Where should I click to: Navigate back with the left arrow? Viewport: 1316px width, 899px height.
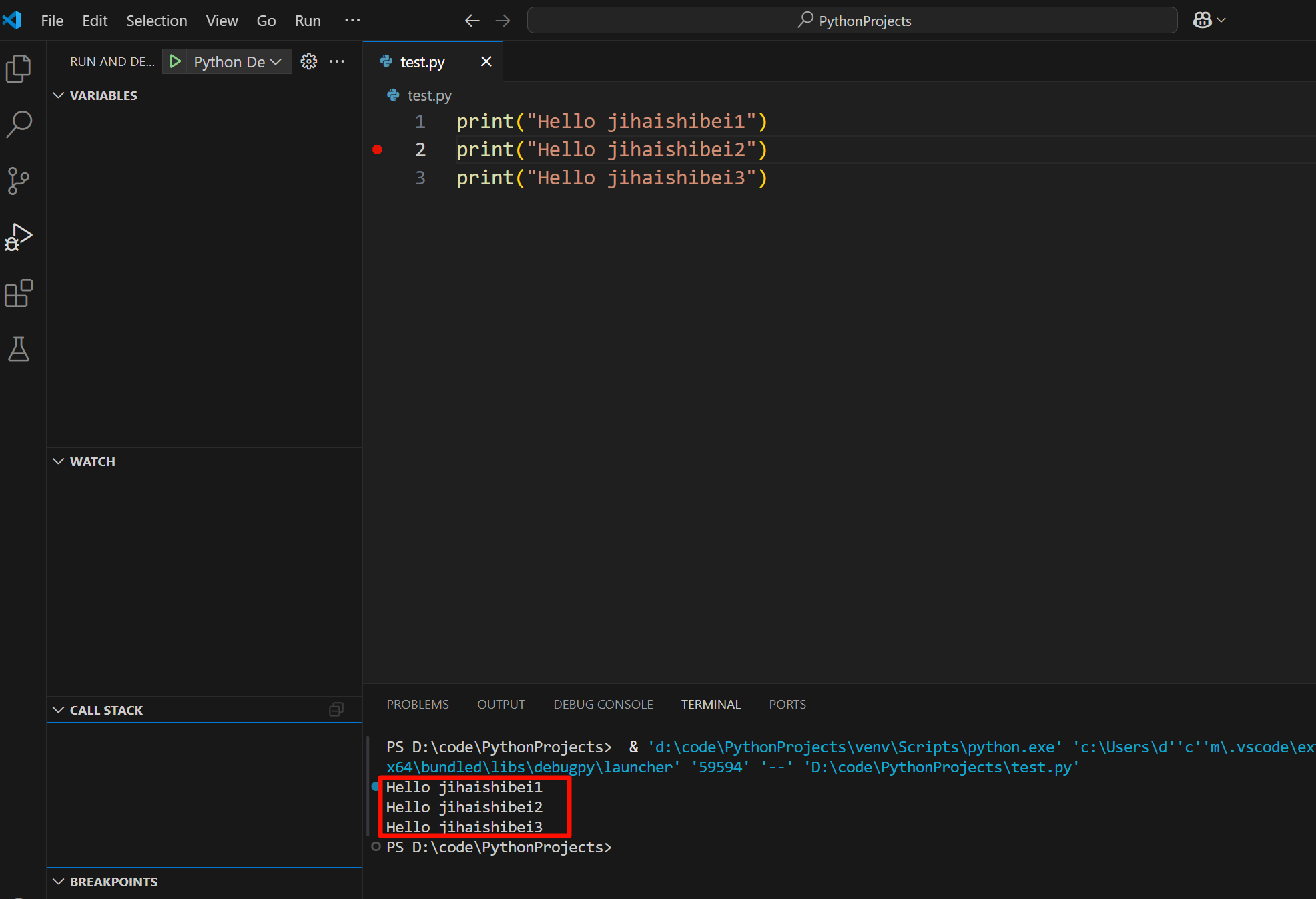(x=471, y=21)
